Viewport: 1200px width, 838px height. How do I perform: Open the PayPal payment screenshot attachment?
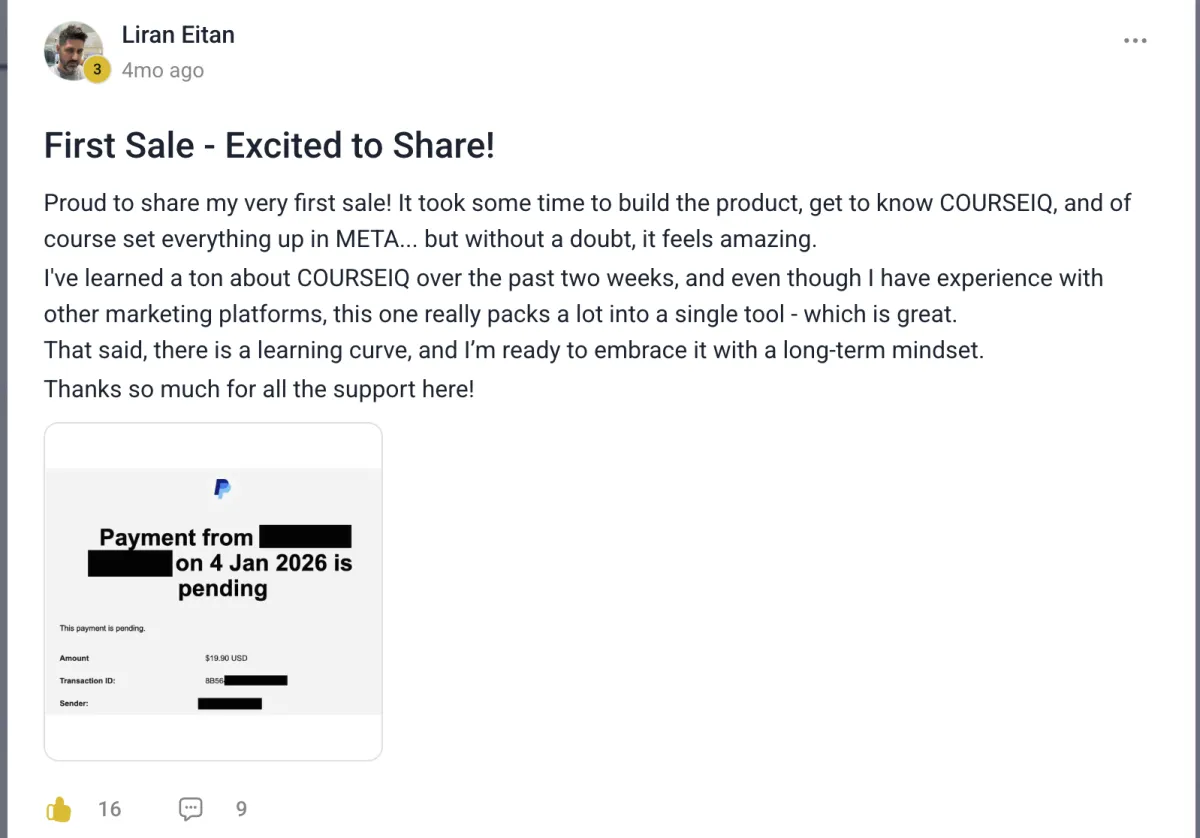coord(213,592)
